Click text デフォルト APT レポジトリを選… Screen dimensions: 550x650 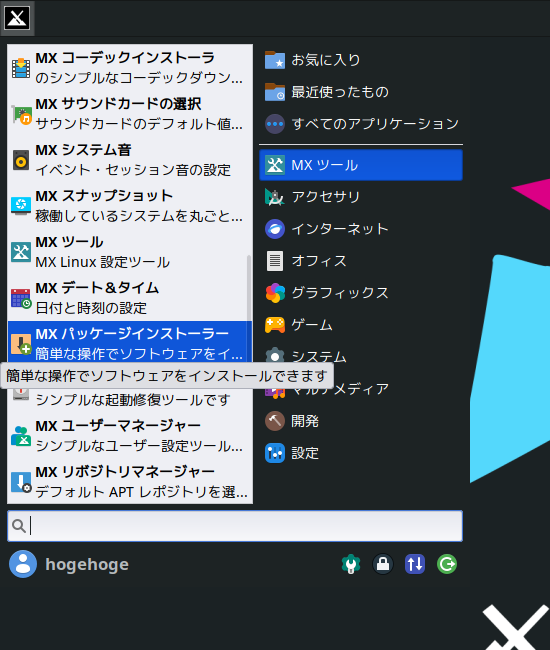[142, 492]
